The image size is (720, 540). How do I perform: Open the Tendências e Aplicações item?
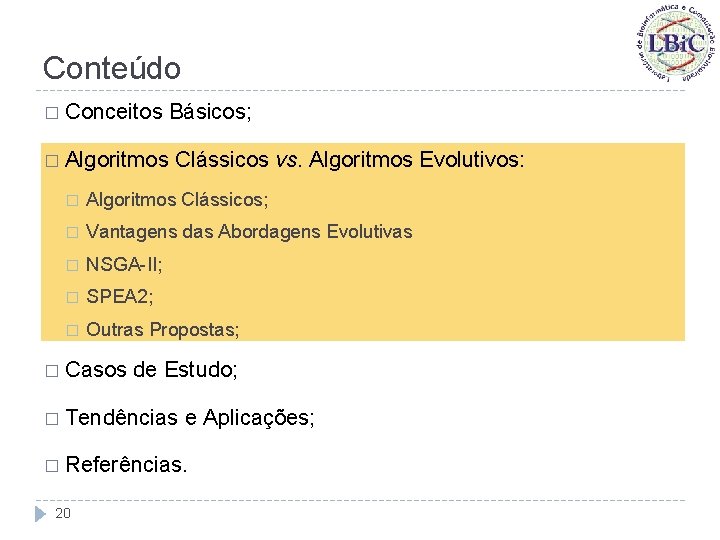point(190,417)
